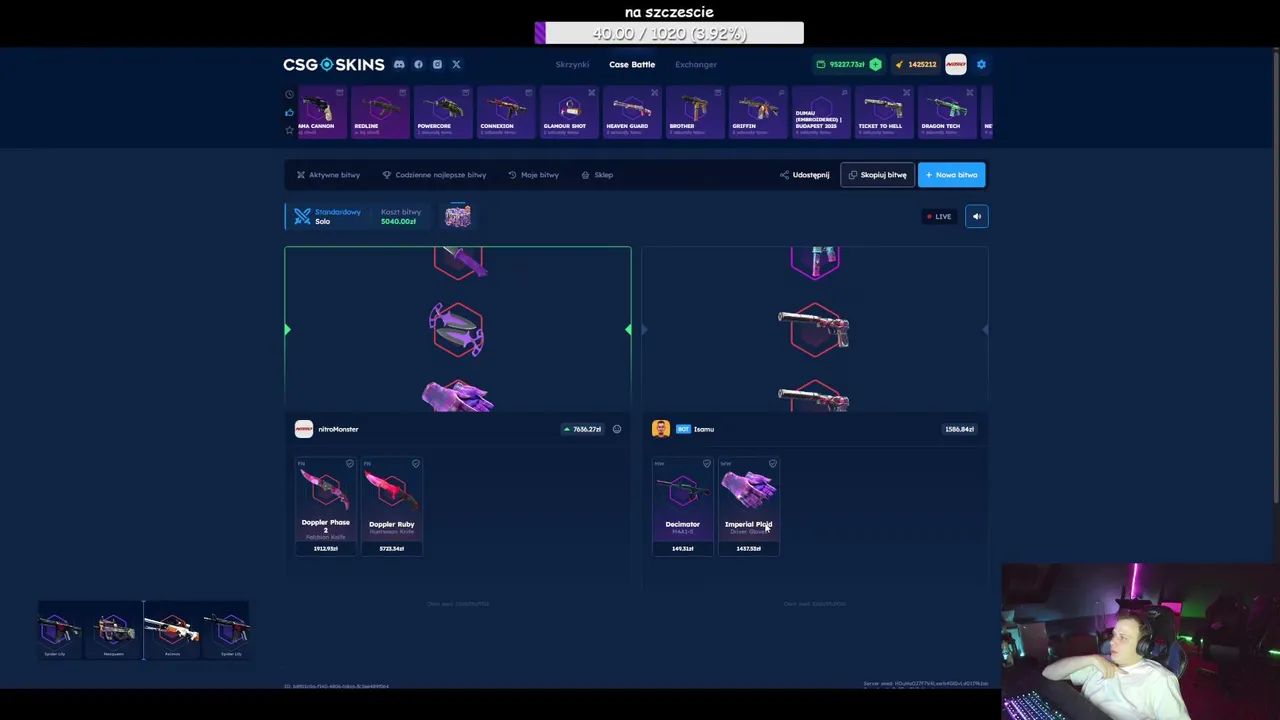Open the Imperial Plaid Driver Gloves card
The width and height of the screenshot is (1280, 720).
point(748,506)
